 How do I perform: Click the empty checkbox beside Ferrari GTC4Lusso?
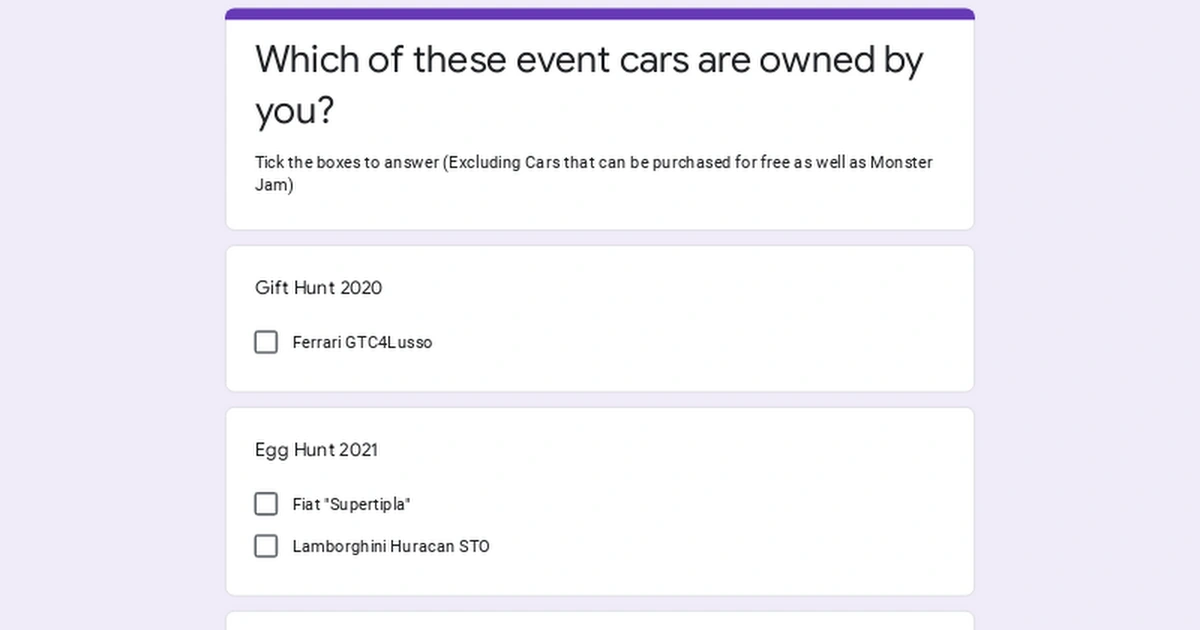point(265,342)
